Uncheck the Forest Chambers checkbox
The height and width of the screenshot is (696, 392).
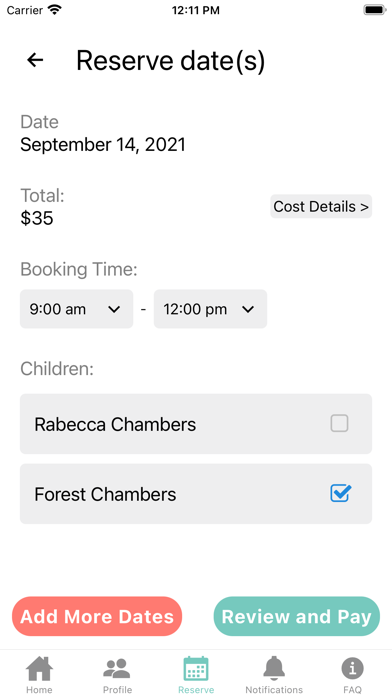340,493
